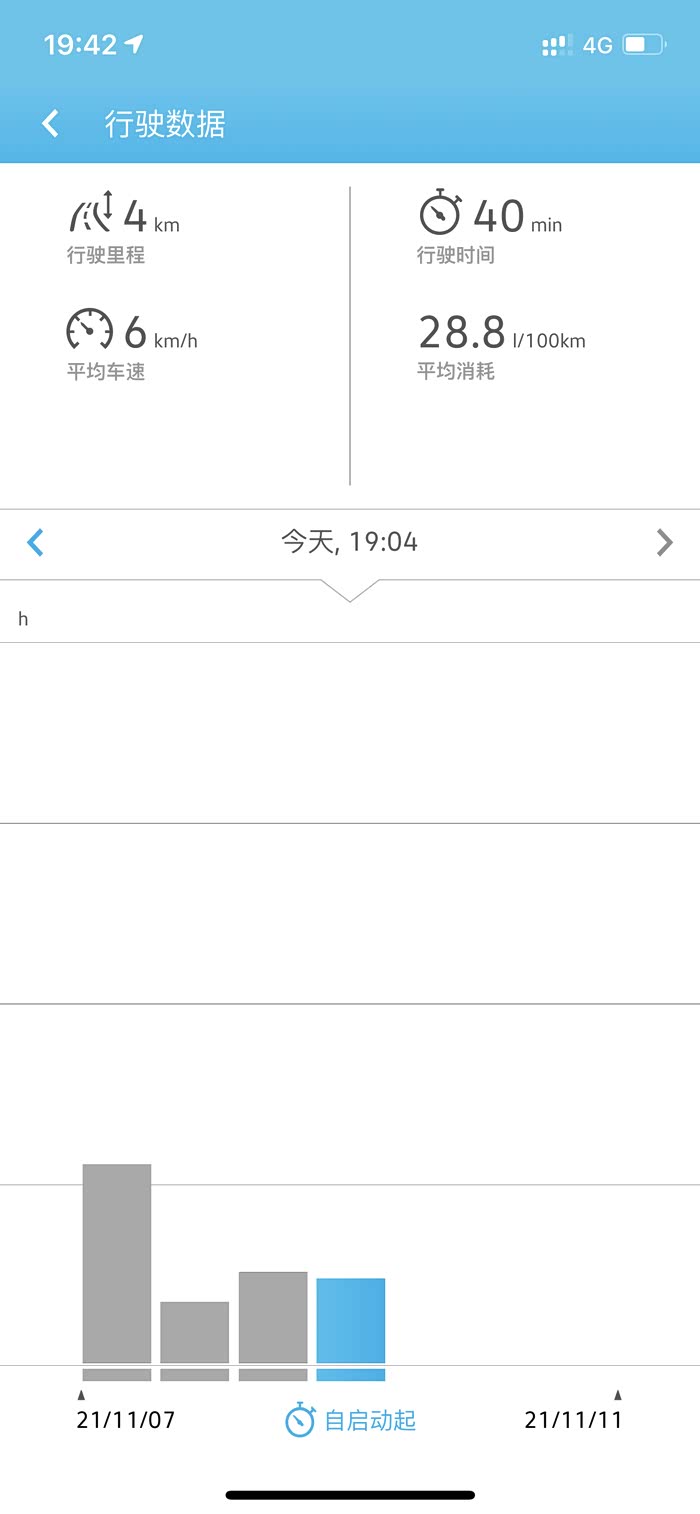
Task: Tap the blue stopwatch icon beside 自启动起
Action: tap(300, 1420)
